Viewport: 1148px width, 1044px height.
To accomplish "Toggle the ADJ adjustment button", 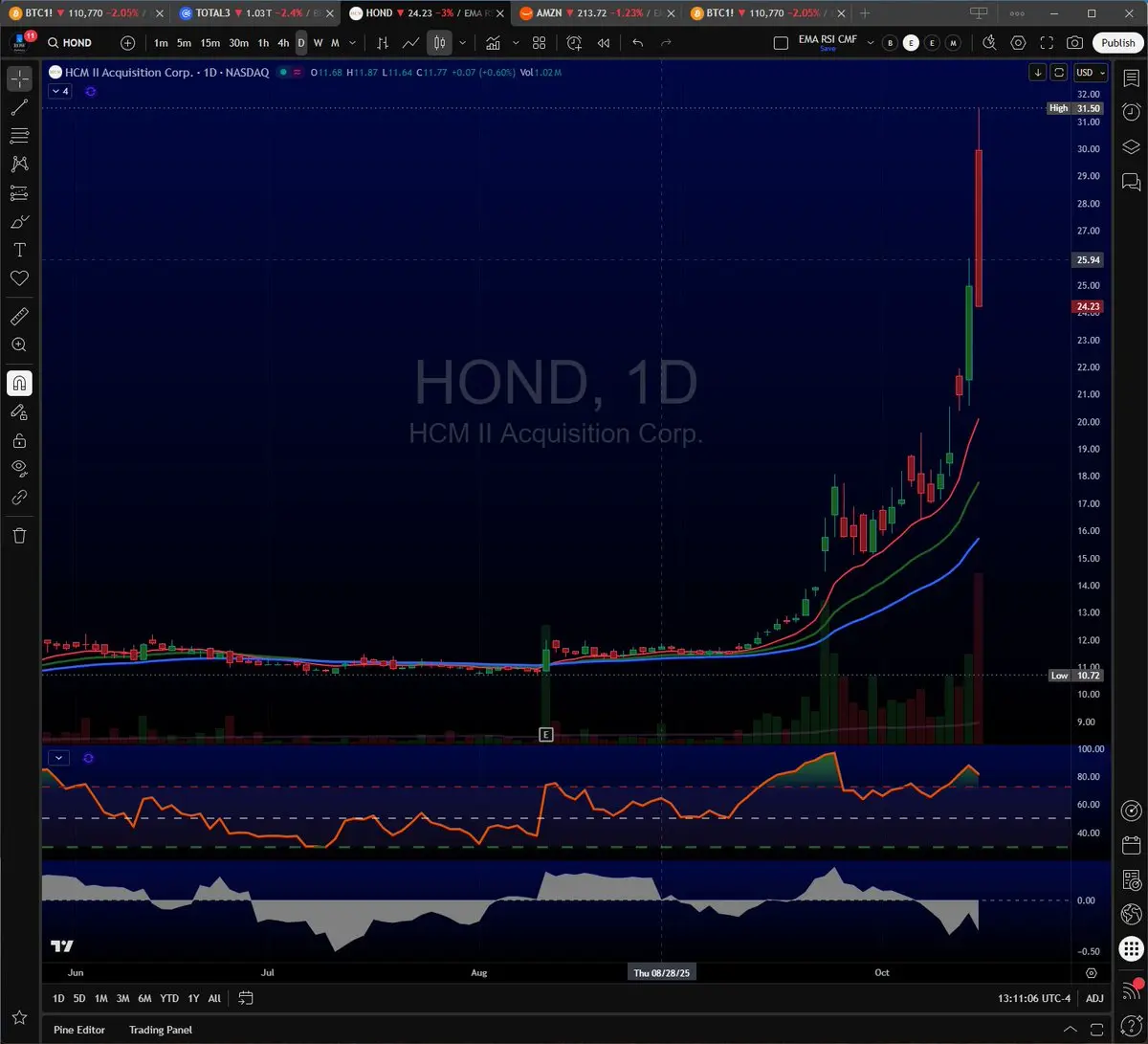I will [x=1094, y=998].
